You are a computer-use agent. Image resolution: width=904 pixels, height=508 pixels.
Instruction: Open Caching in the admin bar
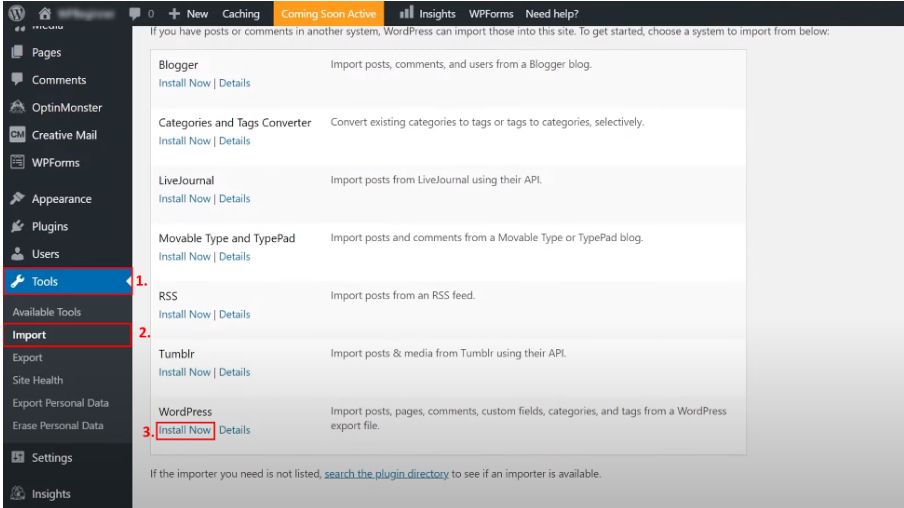pyautogui.click(x=240, y=13)
